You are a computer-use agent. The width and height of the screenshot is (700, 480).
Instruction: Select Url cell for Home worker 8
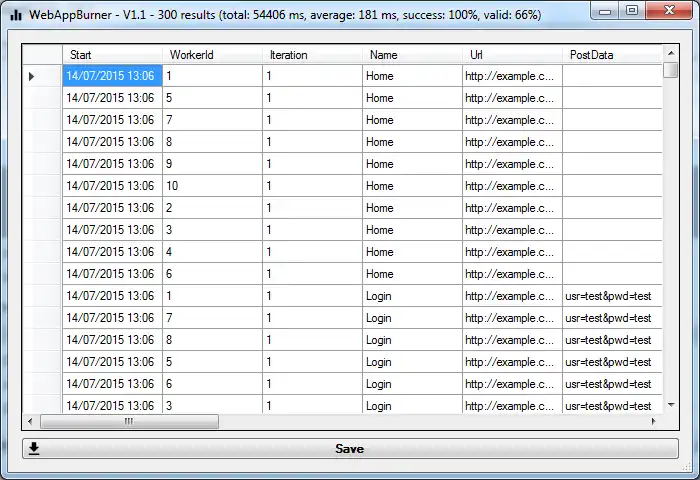coord(512,142)
